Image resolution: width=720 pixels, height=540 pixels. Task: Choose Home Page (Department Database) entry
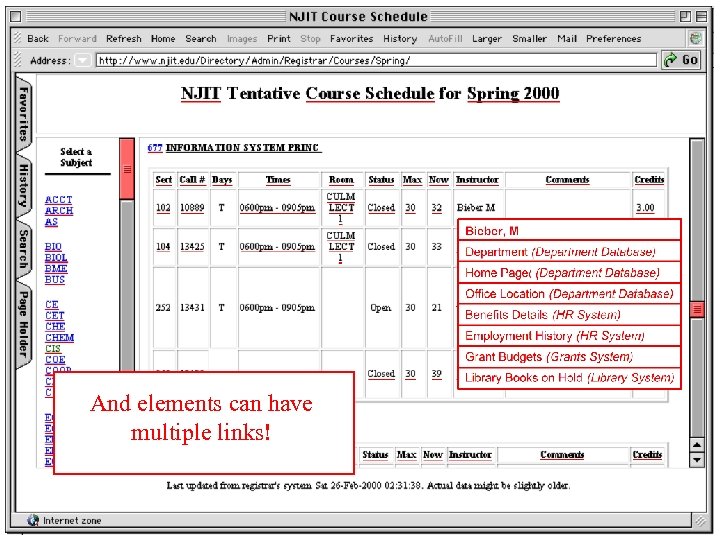(569, 273)
